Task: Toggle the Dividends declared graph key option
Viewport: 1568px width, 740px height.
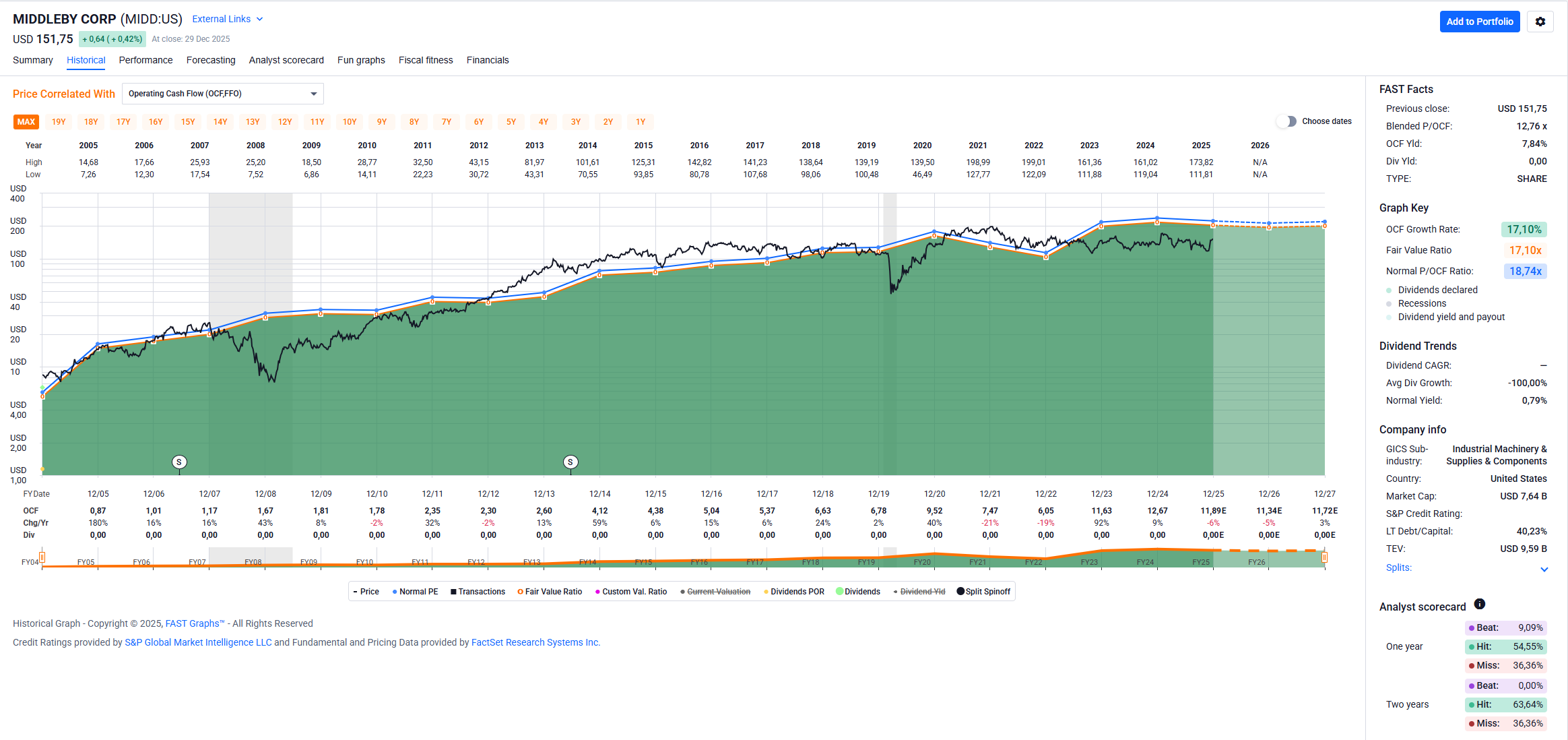Action: [x=1437, y=290]
